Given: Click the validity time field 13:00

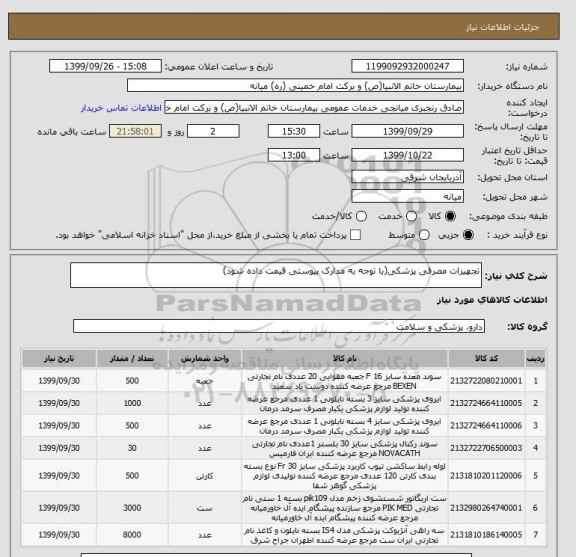Looking at the screenshot, I should point(294,155).
